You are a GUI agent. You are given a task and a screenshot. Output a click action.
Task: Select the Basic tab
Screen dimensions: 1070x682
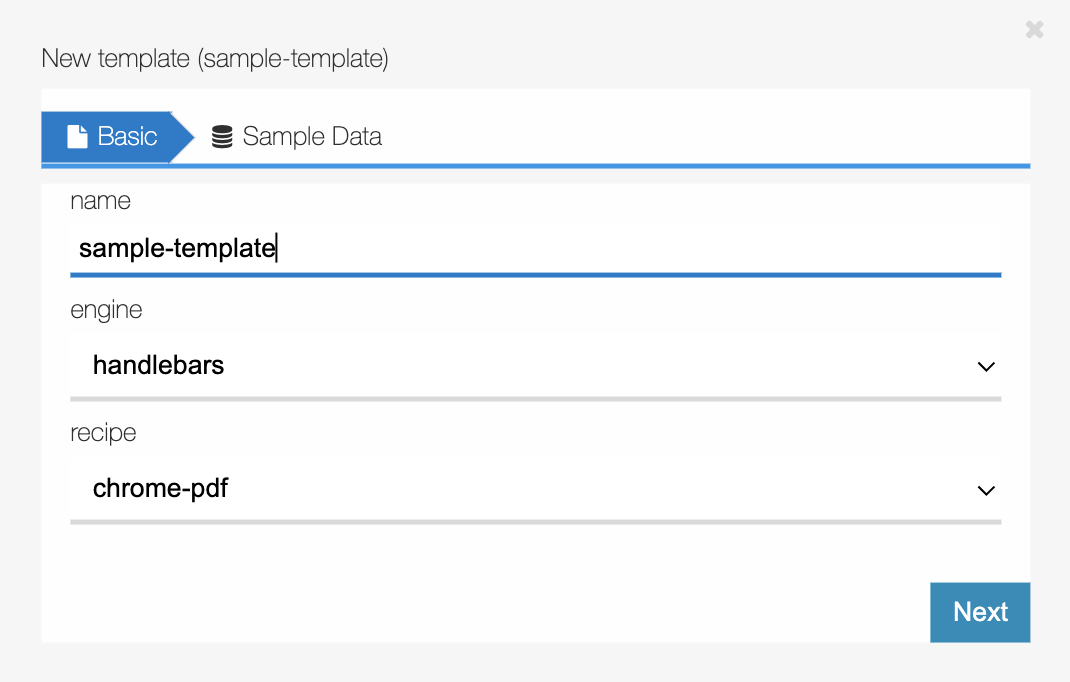(125, 135)
